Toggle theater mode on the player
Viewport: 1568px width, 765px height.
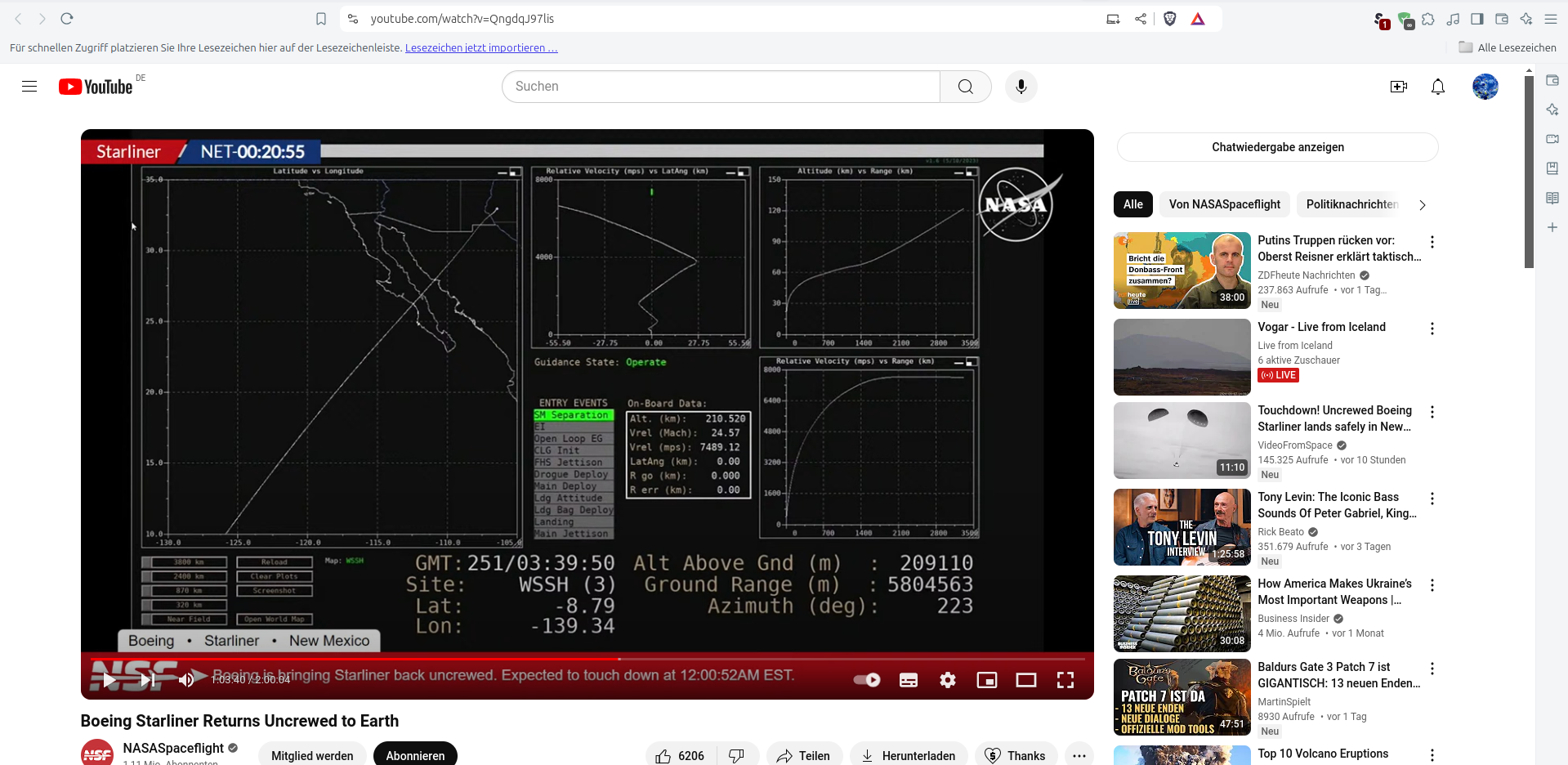1026,680
